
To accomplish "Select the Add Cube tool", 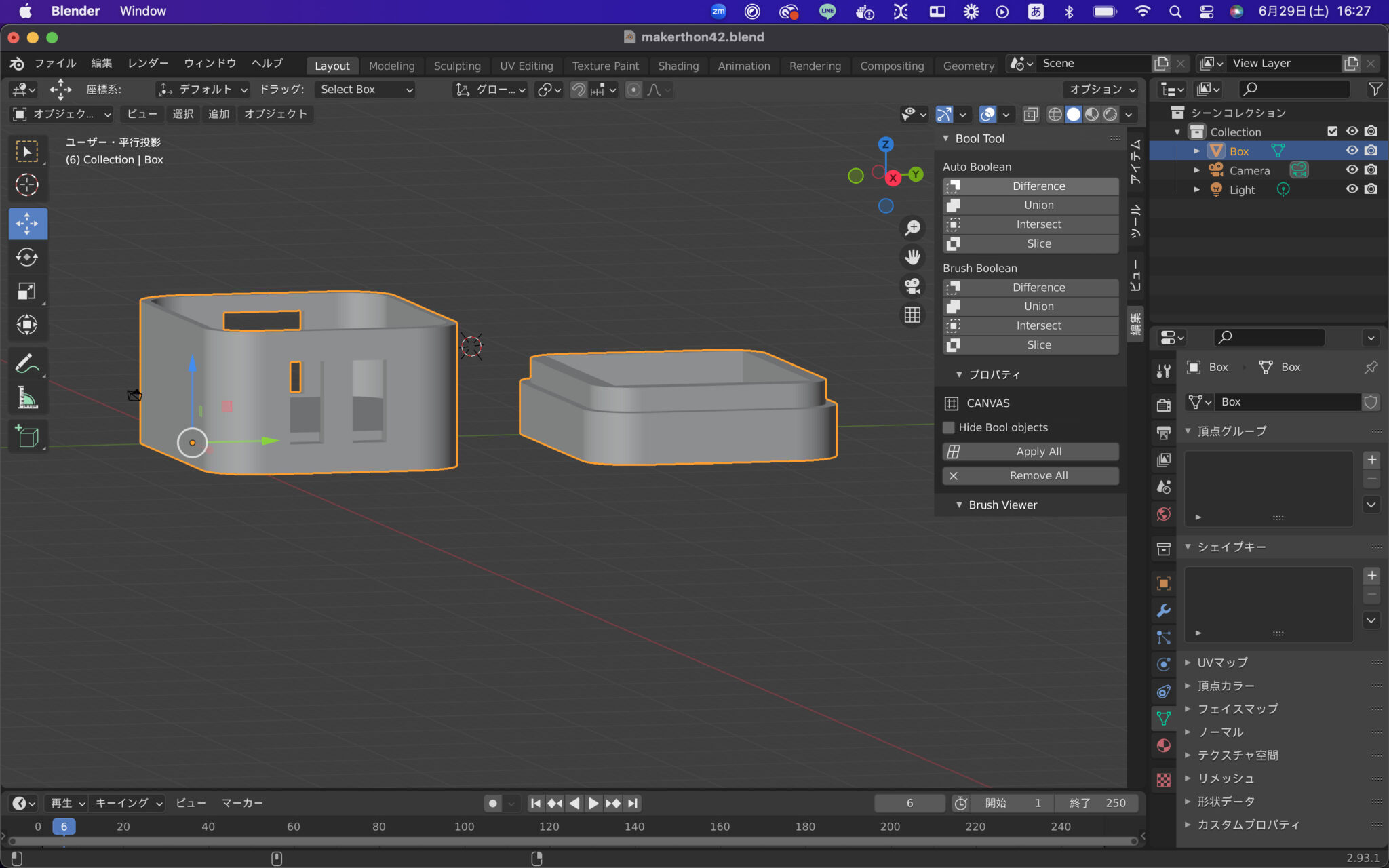I will pos(28,436).
